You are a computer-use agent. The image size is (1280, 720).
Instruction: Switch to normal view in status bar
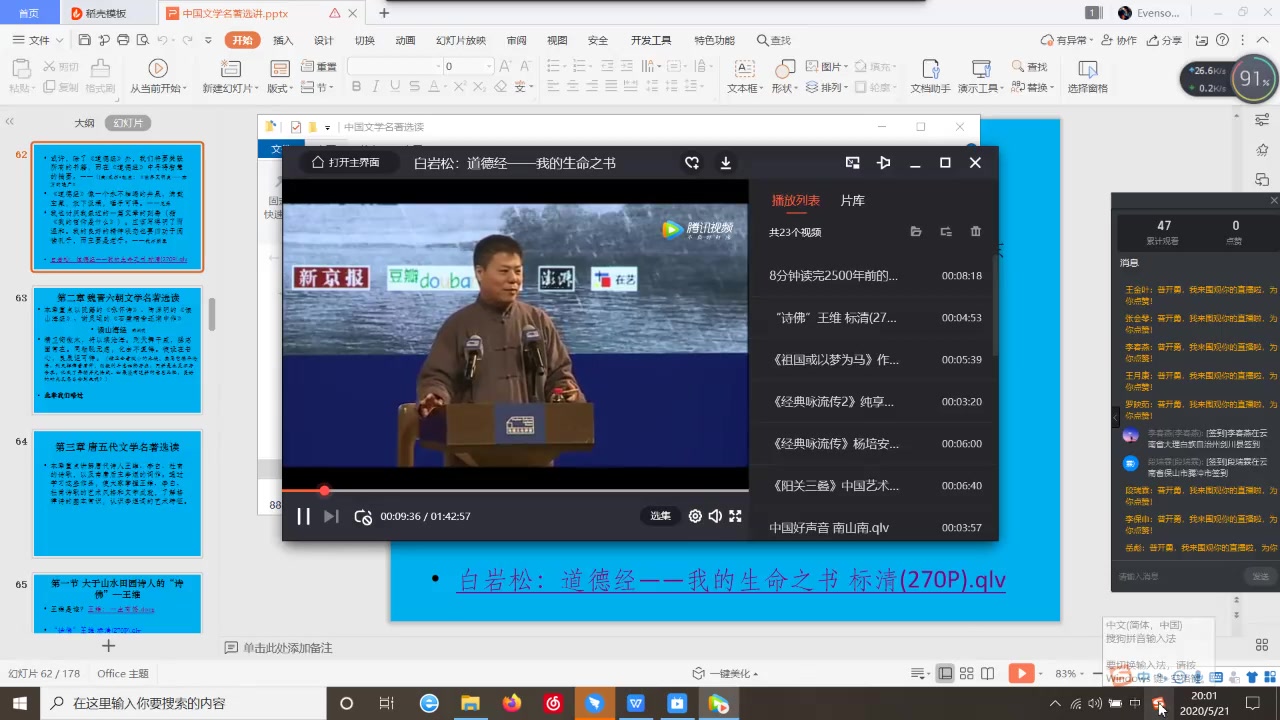(x=945, y=674)
